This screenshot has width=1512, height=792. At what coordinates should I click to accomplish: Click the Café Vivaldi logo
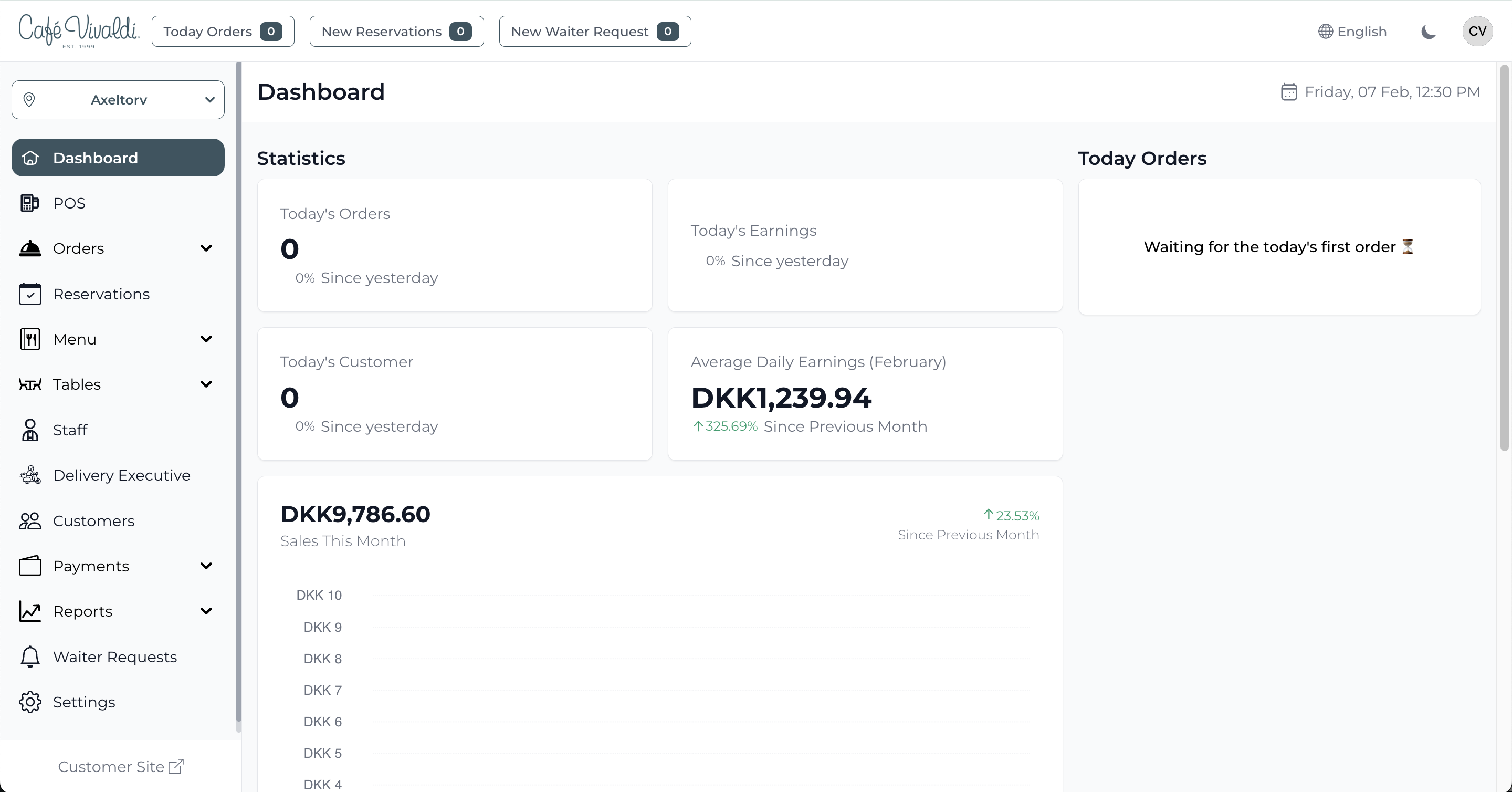tap(79, 30)
